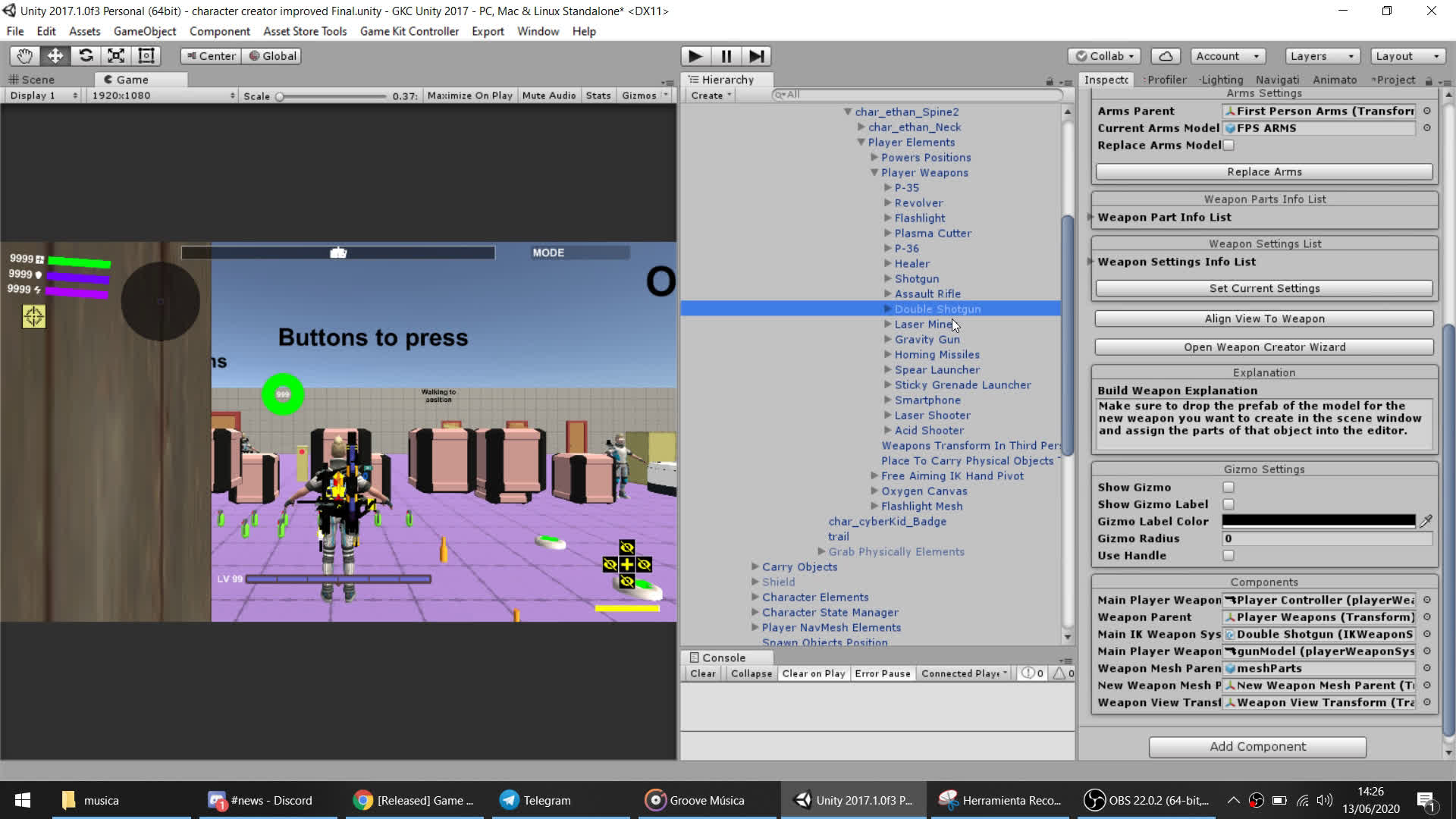Select the Hand tool in toolbar
Viewport: 1456px width, 819px height.
point(24,56)
